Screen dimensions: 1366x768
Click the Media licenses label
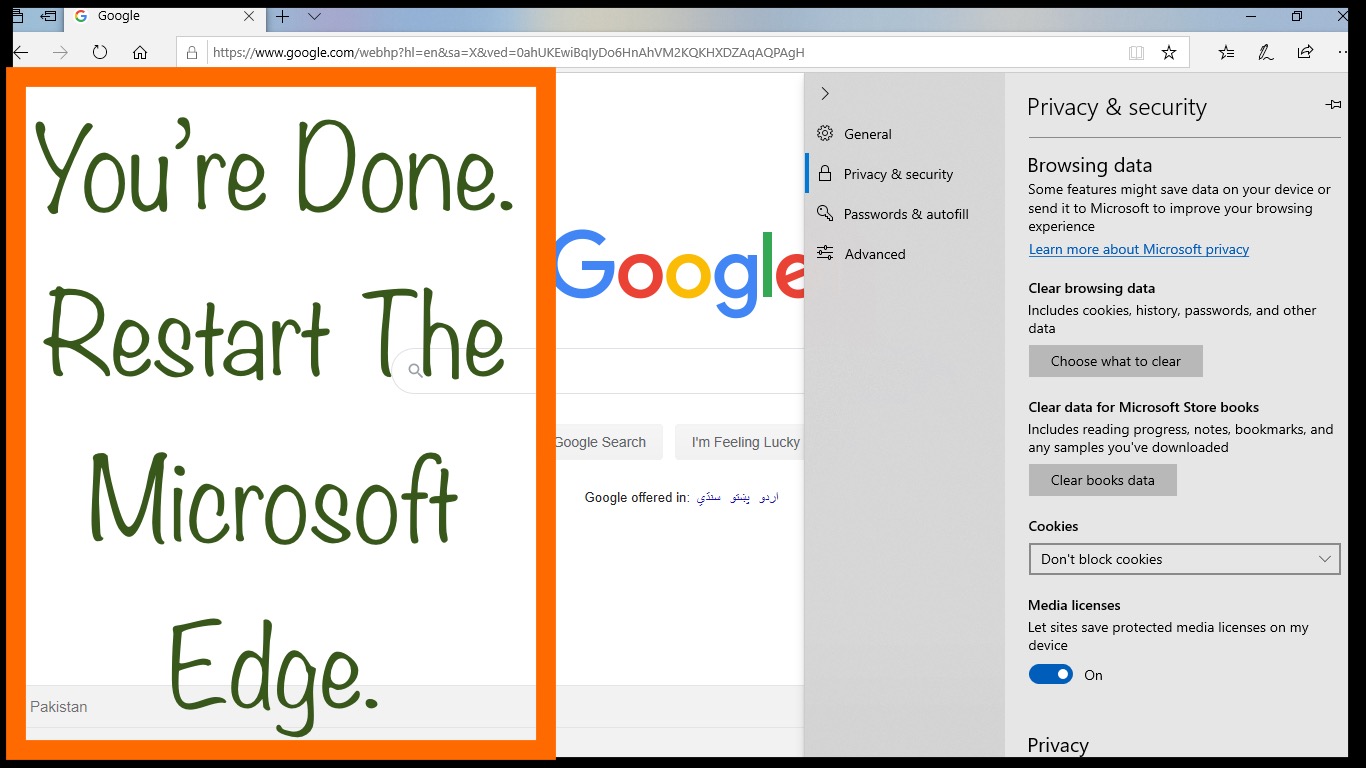[1074, 605]
